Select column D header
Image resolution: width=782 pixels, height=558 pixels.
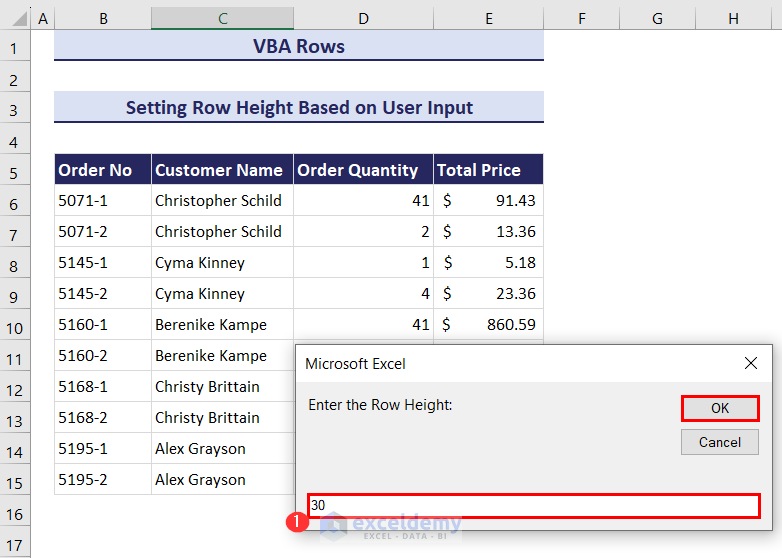pos(363,19)
